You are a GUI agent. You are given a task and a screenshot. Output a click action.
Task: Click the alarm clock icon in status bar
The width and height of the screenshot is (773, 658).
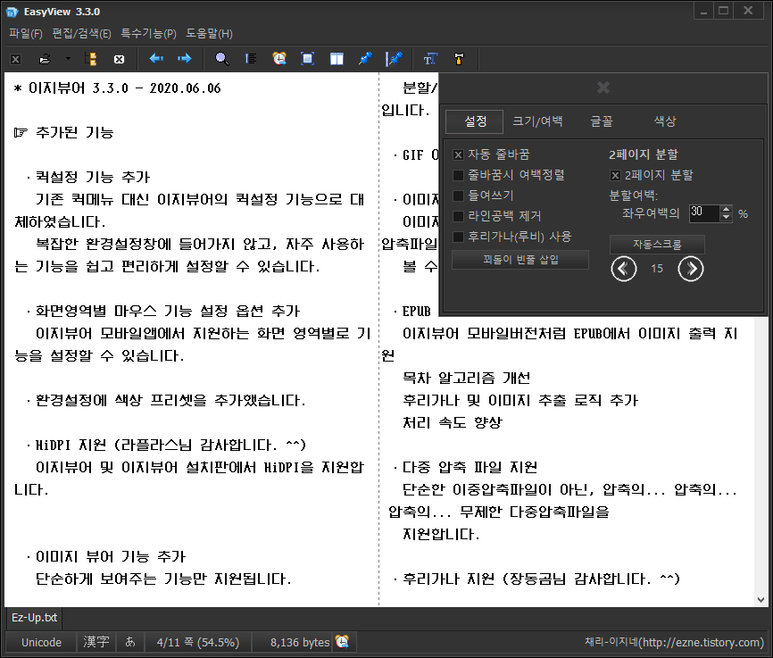pyautogui.click(x=342, y=641)
